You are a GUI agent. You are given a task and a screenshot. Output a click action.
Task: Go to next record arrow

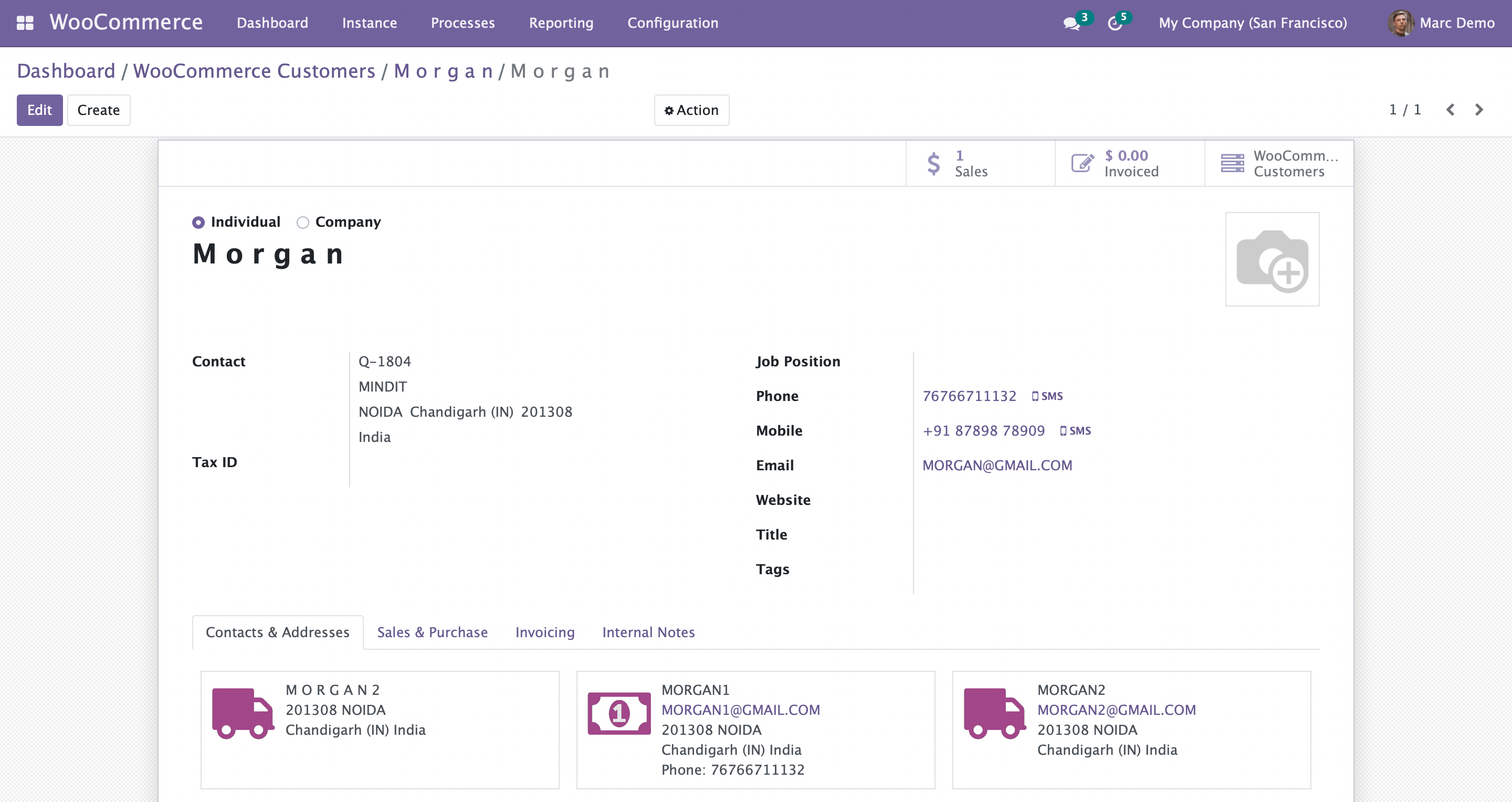click(1479, 110)
